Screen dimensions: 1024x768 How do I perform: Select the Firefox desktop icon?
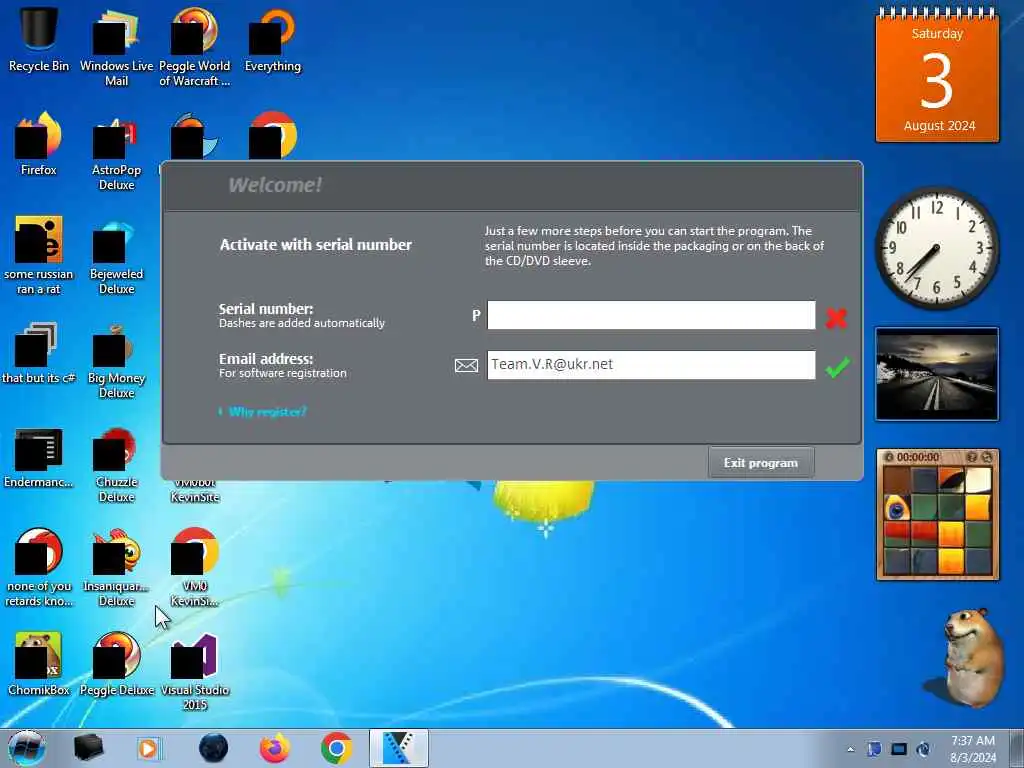point(39,144)
